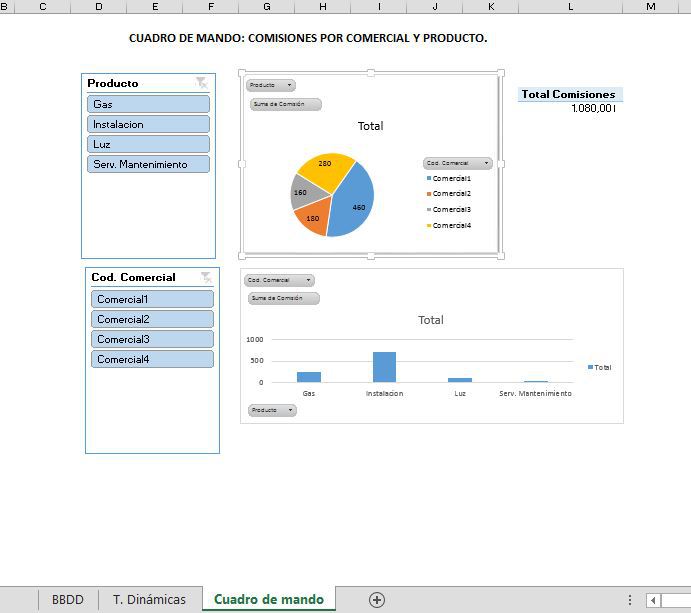
Task: Add a new sheet with plus icon
Action: coord(377,600)
